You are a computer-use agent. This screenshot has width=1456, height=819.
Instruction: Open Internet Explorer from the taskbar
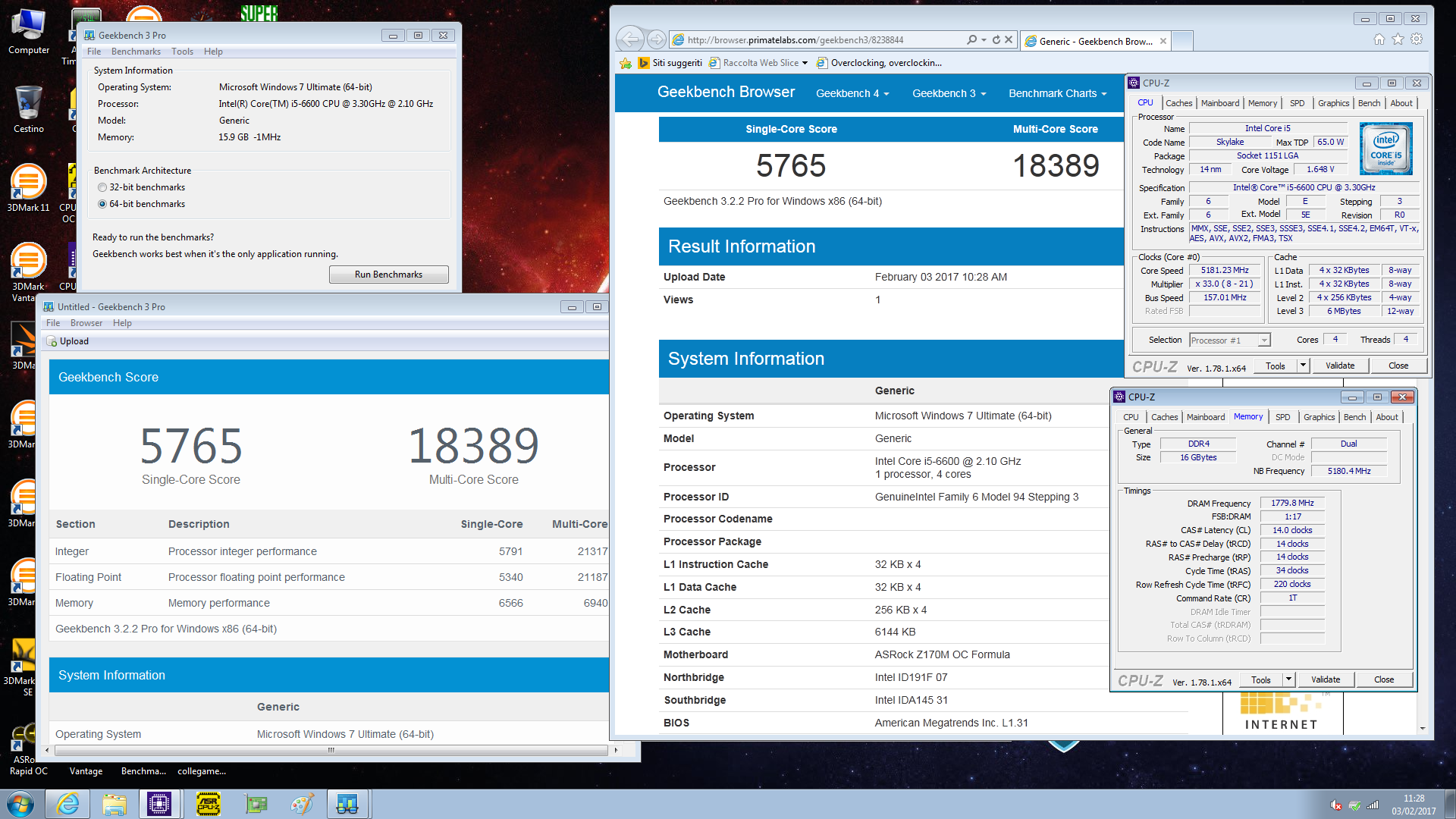[68, 804]
